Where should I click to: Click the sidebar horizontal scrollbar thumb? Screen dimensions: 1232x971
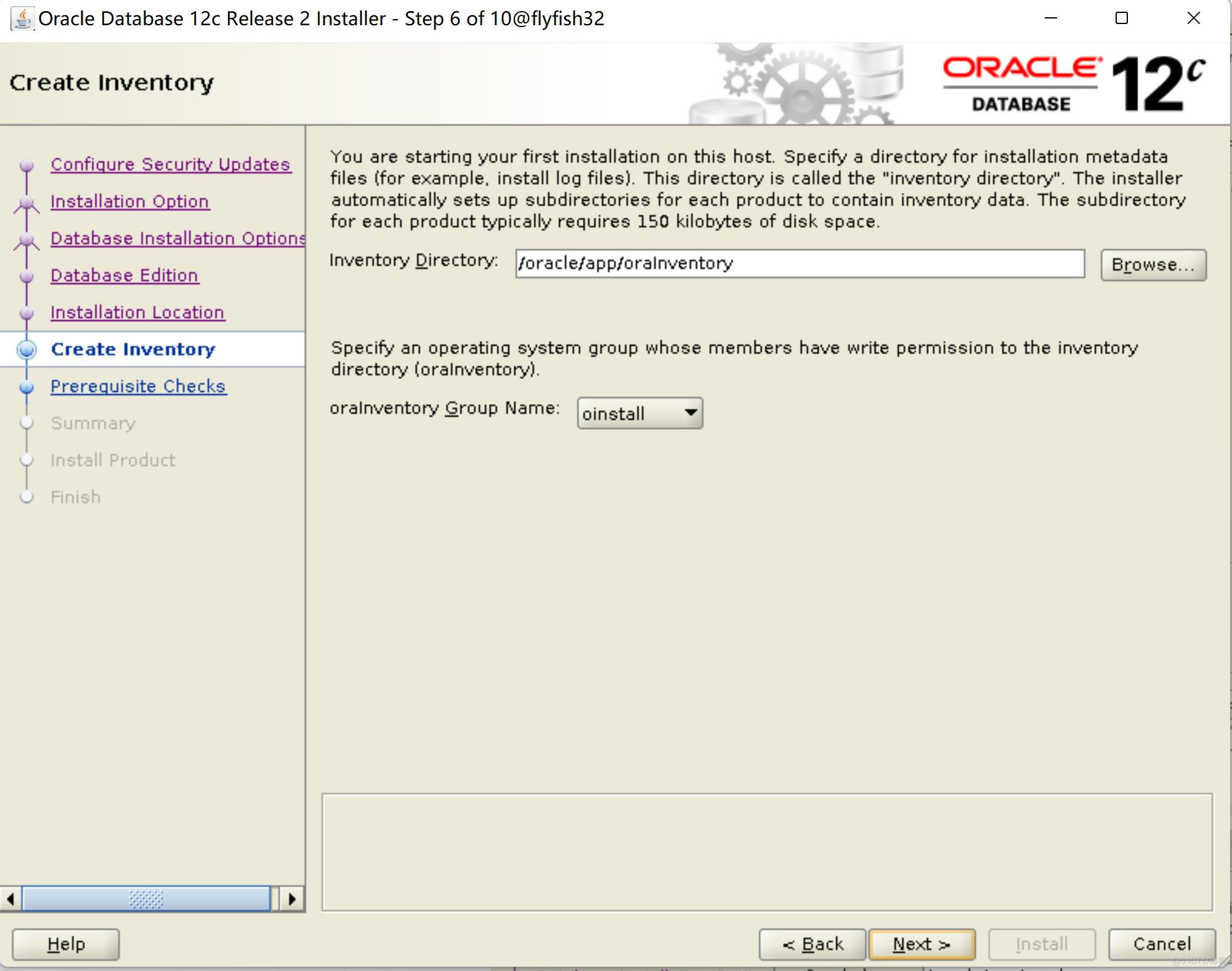[146, 899]
